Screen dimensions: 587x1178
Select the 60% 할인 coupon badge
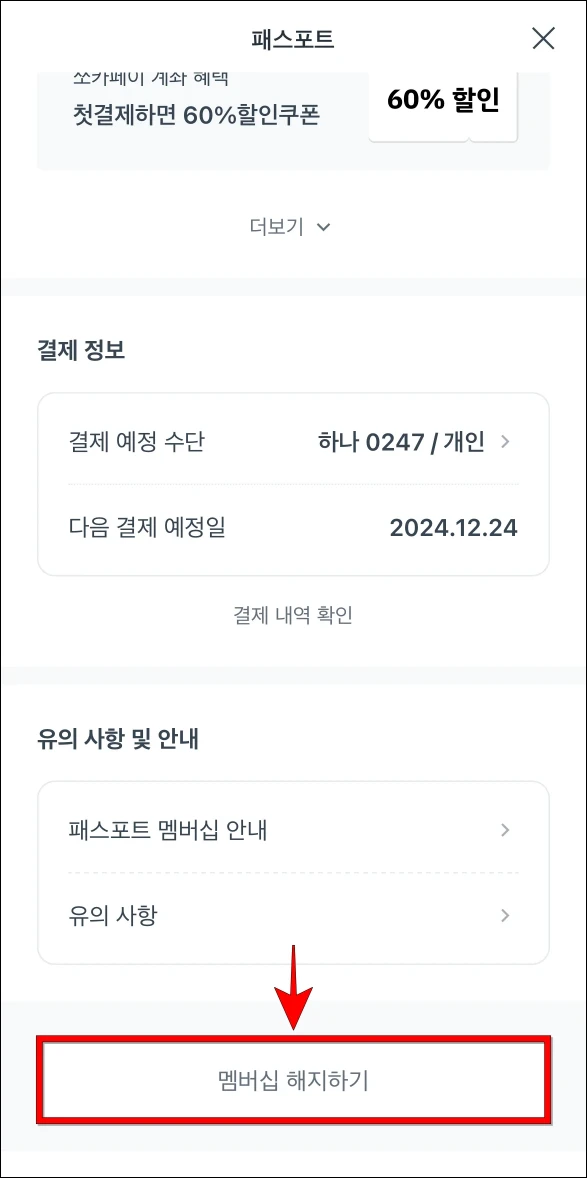click(443, 100)
